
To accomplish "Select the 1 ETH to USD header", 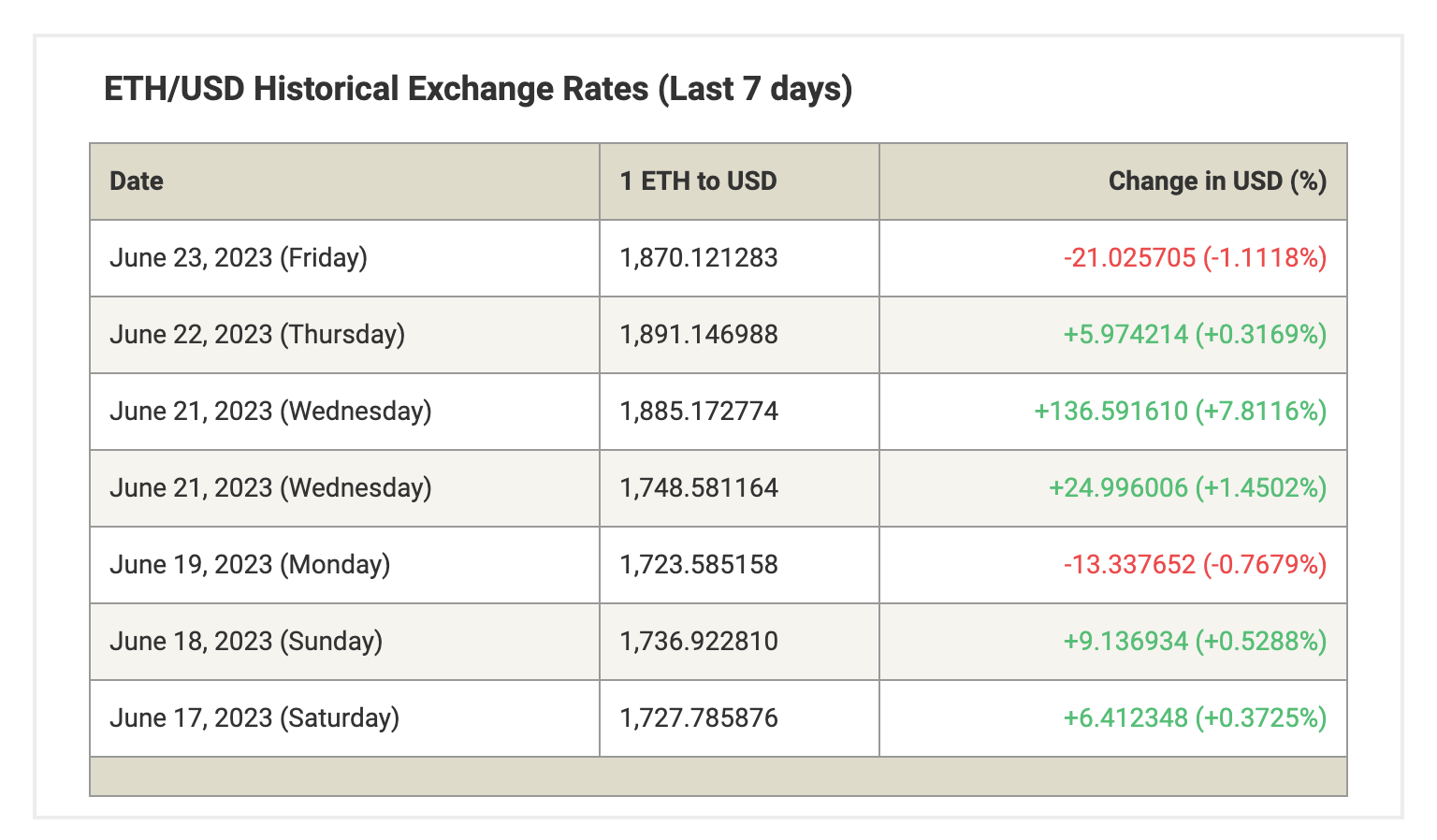I will click(x=698, y=181).
